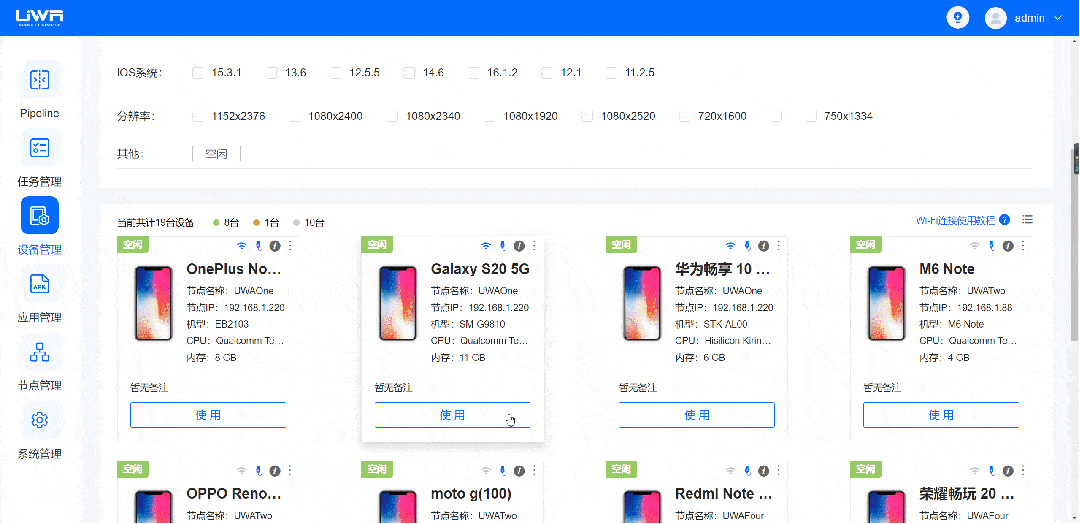This screenshot has width=1080, height=524.
Task: Show info for M6 Note device
Action: 1008,245
